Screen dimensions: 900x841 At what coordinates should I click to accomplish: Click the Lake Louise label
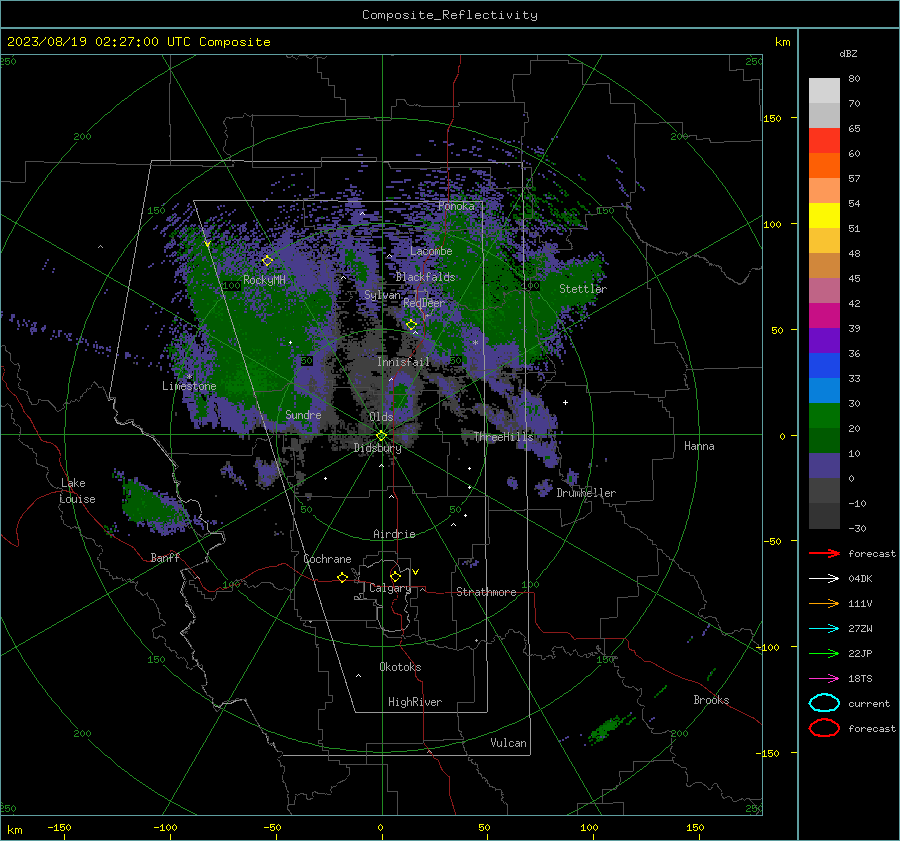78,491
